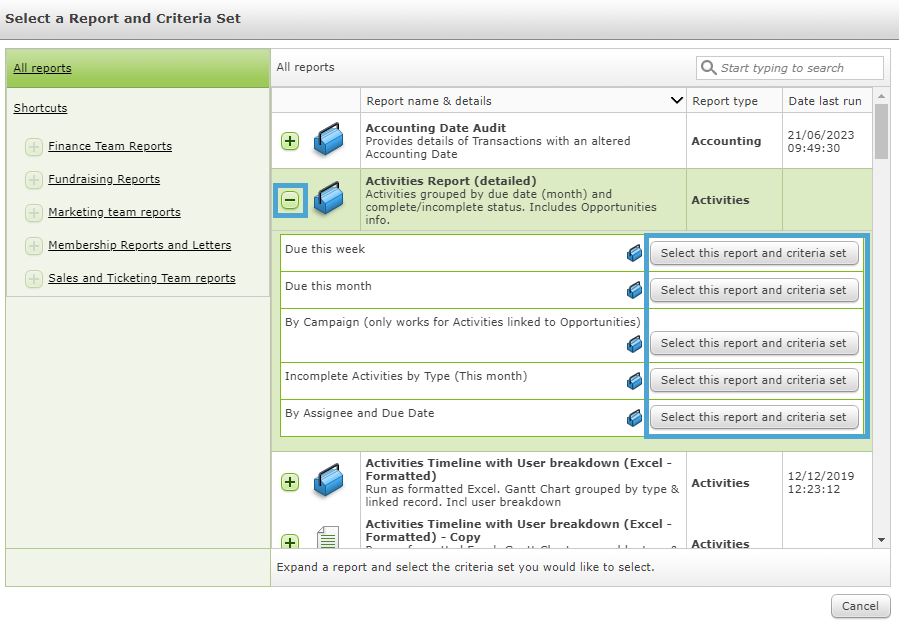This screenshot has height=627, width=899.
Task: Click small toolbox icon in By Campaign row
Action: pos(634,343)
